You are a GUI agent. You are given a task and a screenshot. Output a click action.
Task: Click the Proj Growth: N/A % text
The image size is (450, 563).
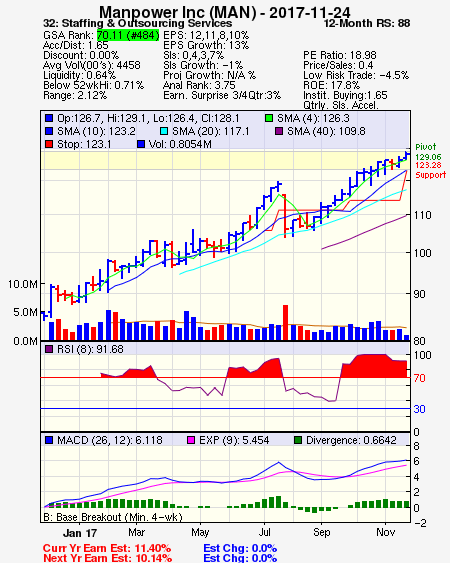click(209, 75)
